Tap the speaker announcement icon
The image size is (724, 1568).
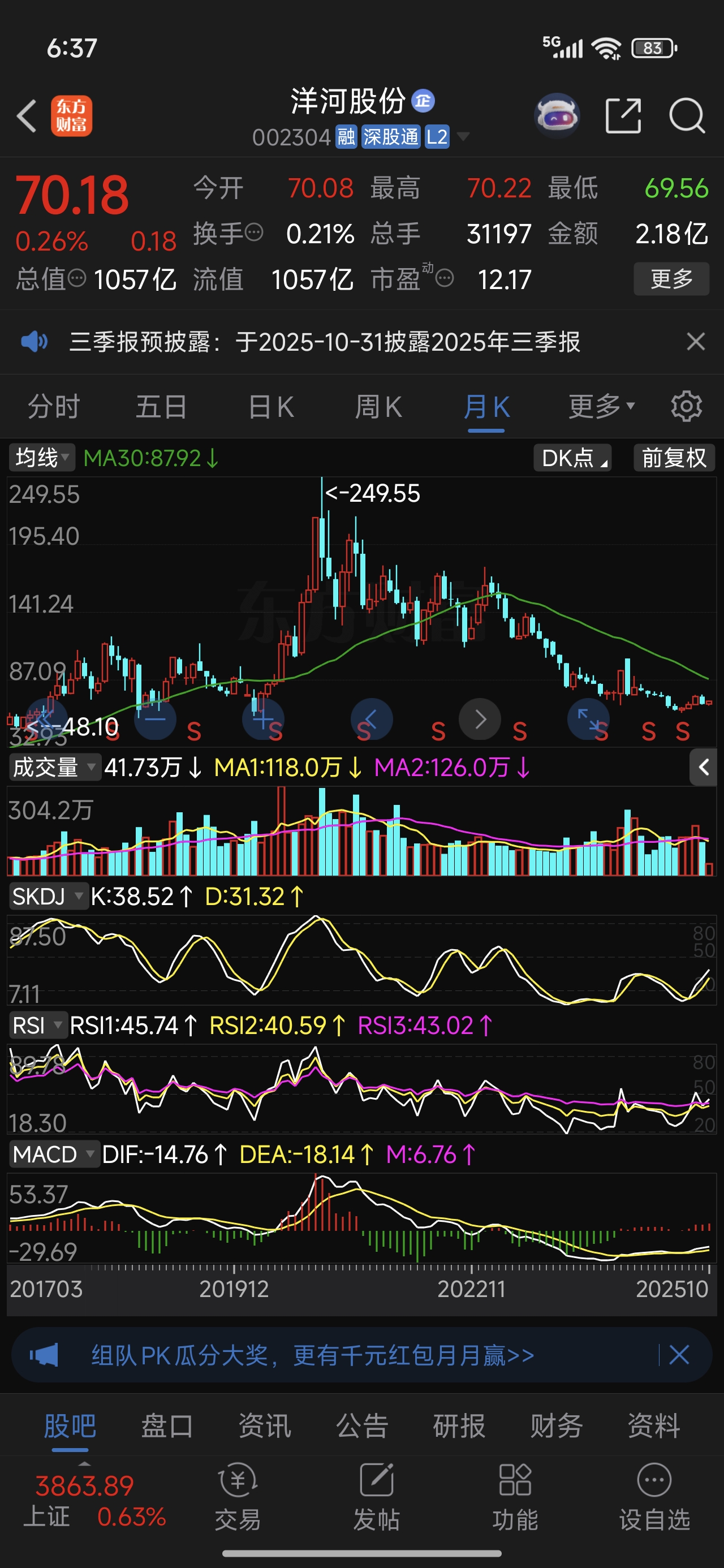click(x=34, y=342)
